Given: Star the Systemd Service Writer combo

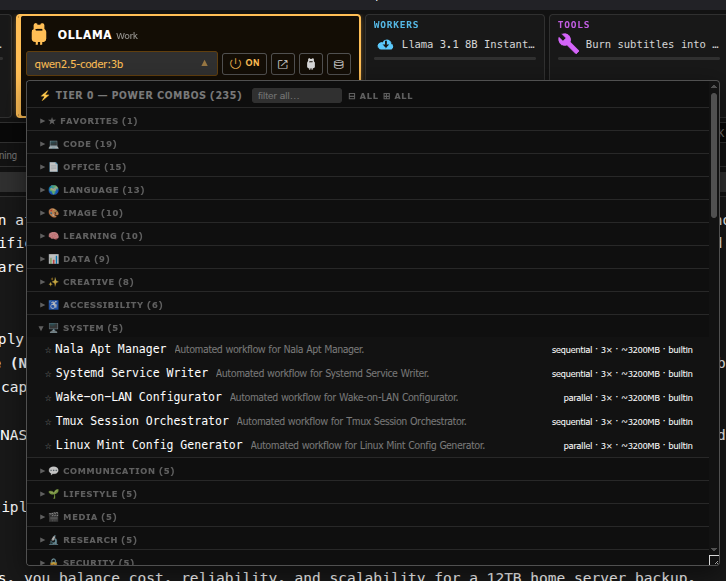Looking at the screenshot, I should 48,374.
